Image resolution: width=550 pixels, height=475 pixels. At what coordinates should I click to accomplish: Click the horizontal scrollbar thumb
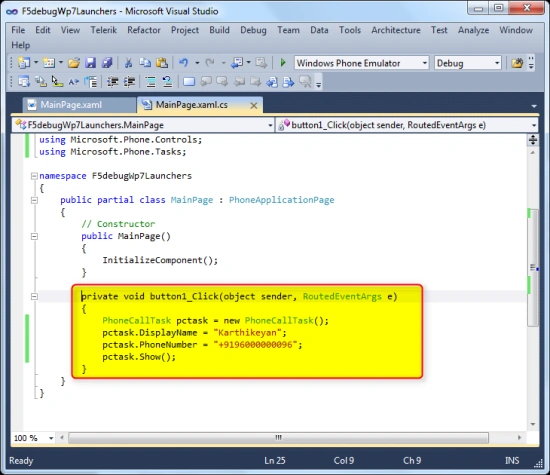tap(278, 438)
